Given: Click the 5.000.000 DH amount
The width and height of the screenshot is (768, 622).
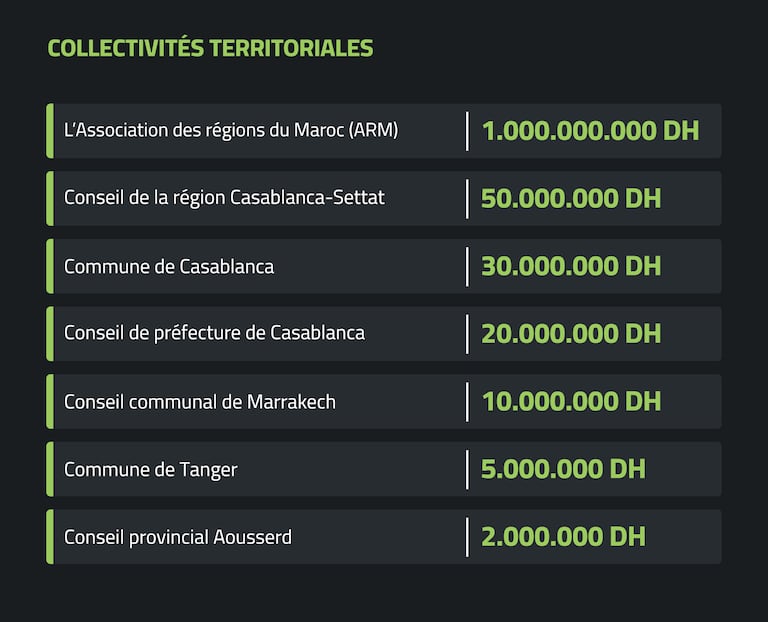Looking at the screenshot, I should [x=563, y=469].
